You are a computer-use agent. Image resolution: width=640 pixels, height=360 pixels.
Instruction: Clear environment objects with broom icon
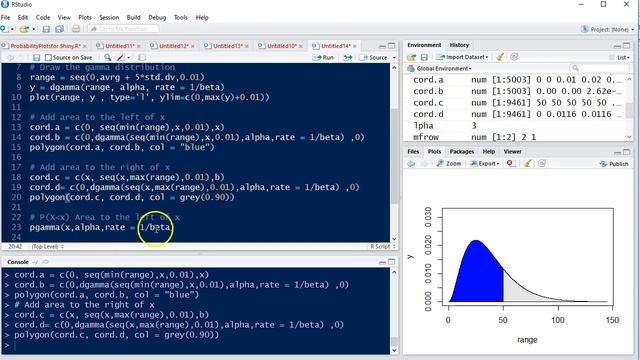pyautogui.click(x=500, y=57)
